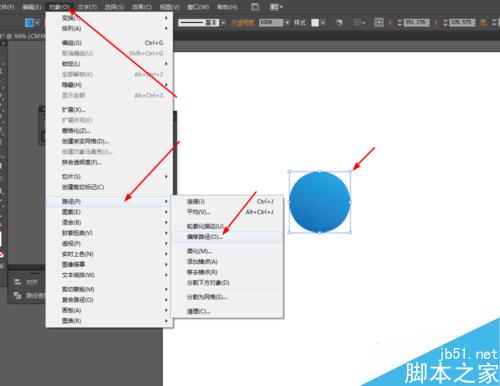This screenshot has height=386, width=500.
Task: Choose 轮廓化描边(U) Outline Stroke
Action: (227, 226)
